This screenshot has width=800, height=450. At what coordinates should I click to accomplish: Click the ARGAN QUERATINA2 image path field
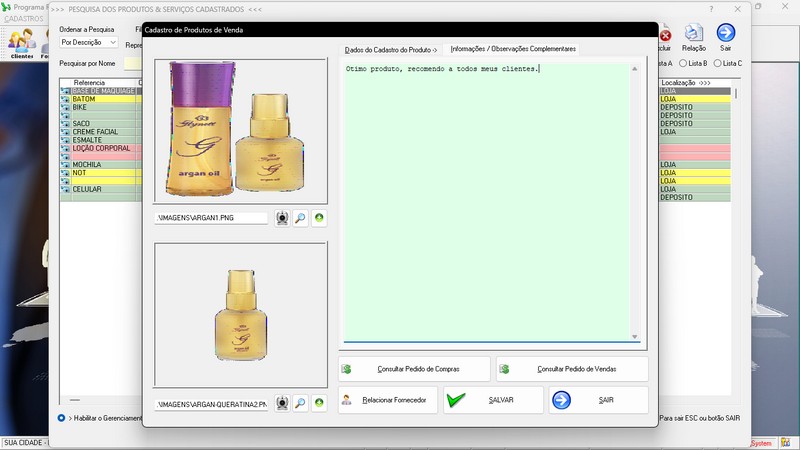[211, 404]
